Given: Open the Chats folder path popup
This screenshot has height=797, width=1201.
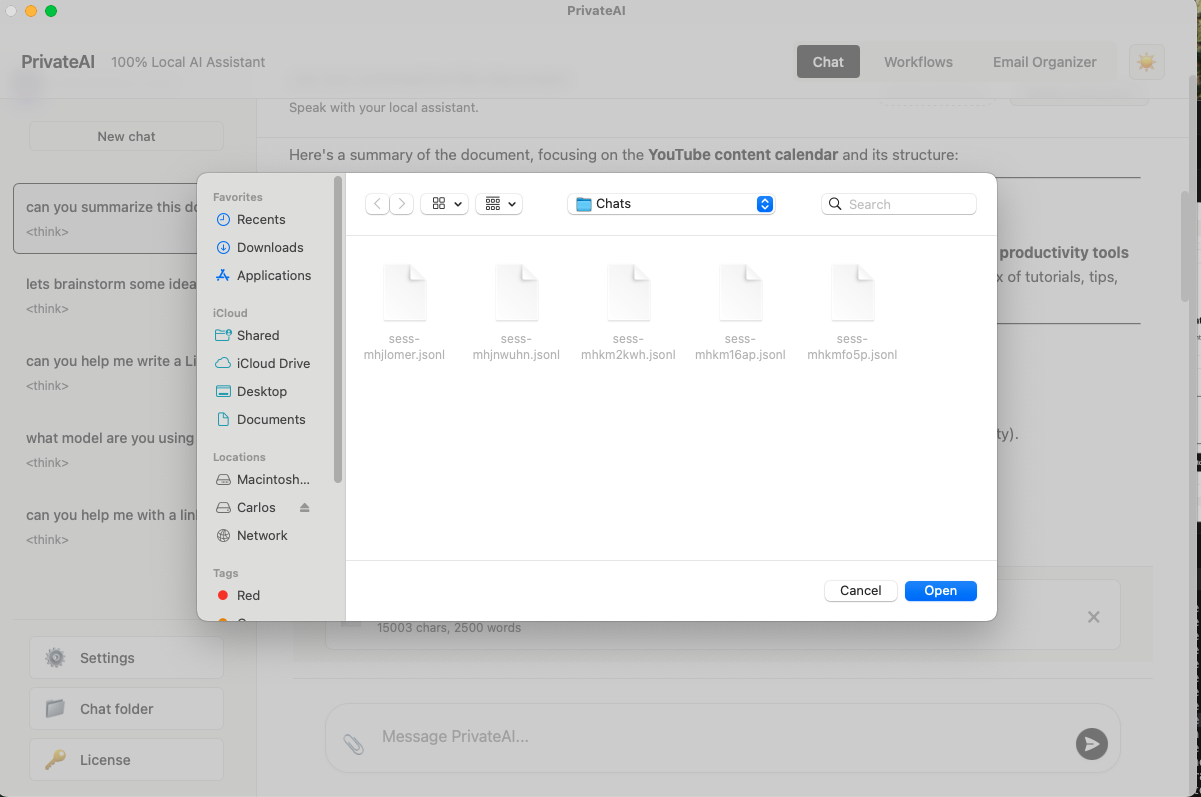Looking at the screenshot, I should 671,204.
